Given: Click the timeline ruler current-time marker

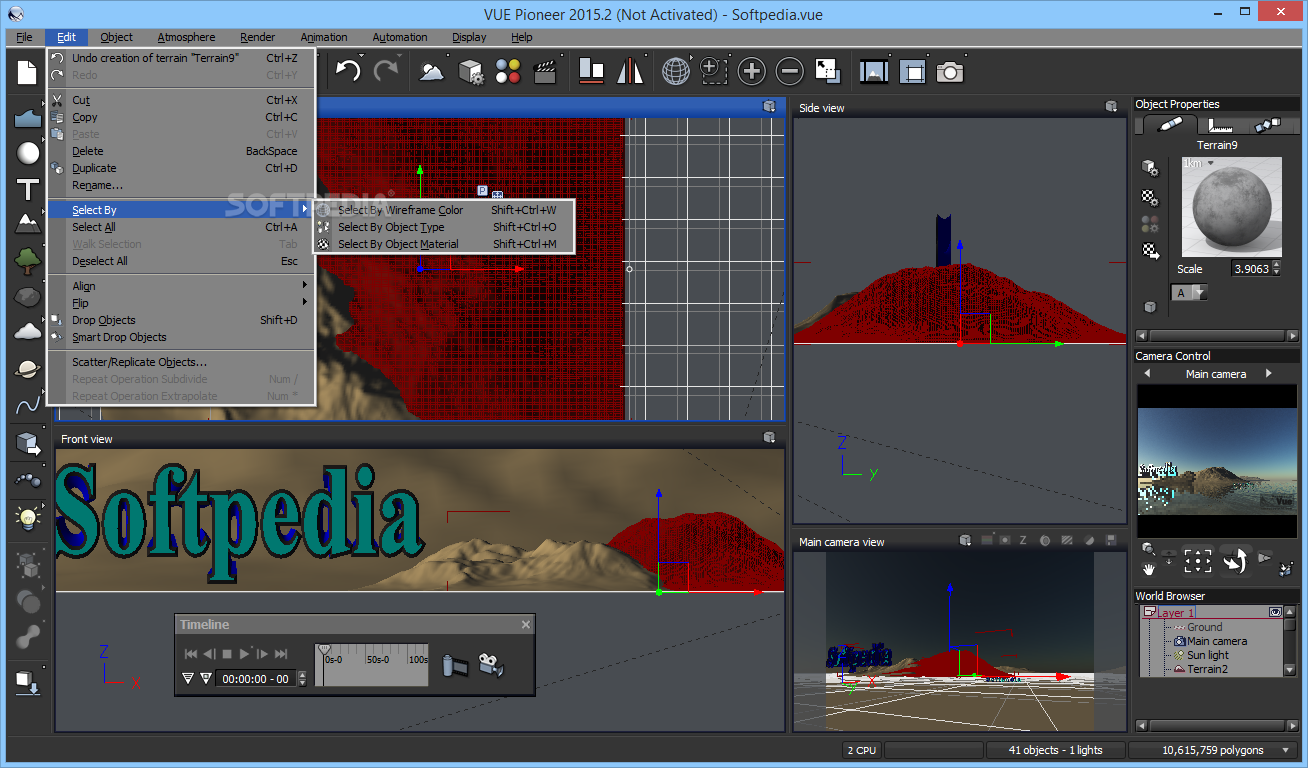Looking at the screenshot, I should (324, 650).
